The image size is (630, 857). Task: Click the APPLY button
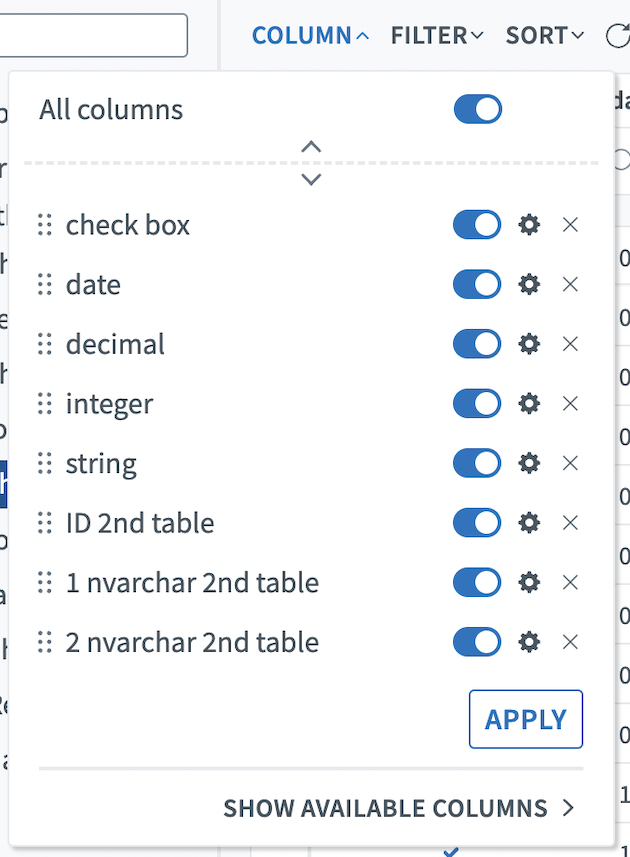point(525,719)
